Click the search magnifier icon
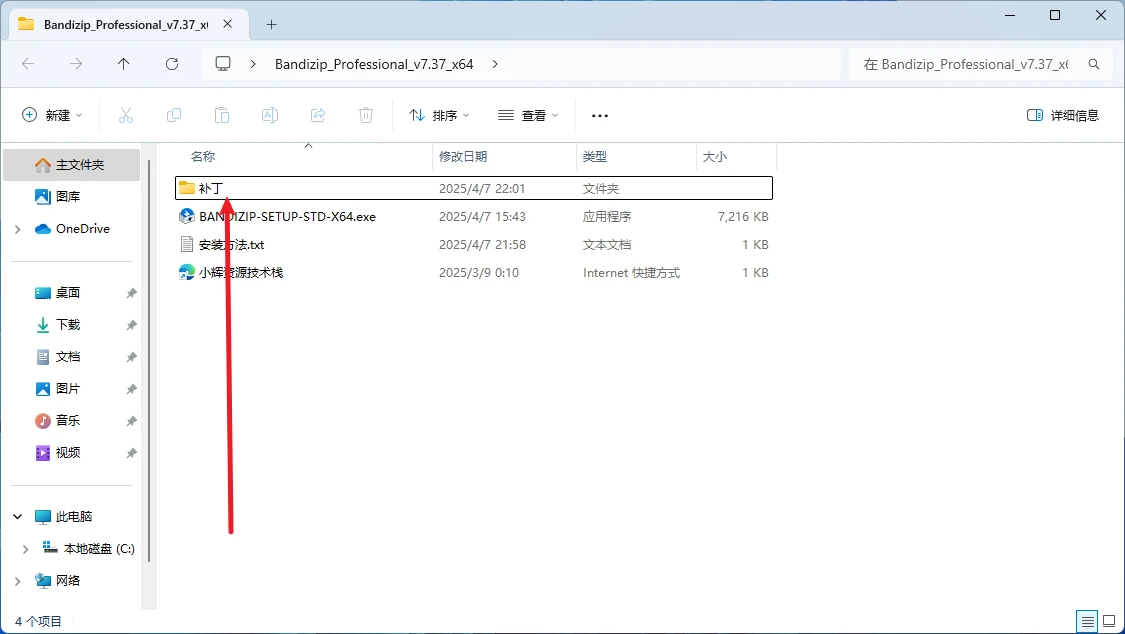This screenshot has height=634, width=1125. tap(1094, 64)
